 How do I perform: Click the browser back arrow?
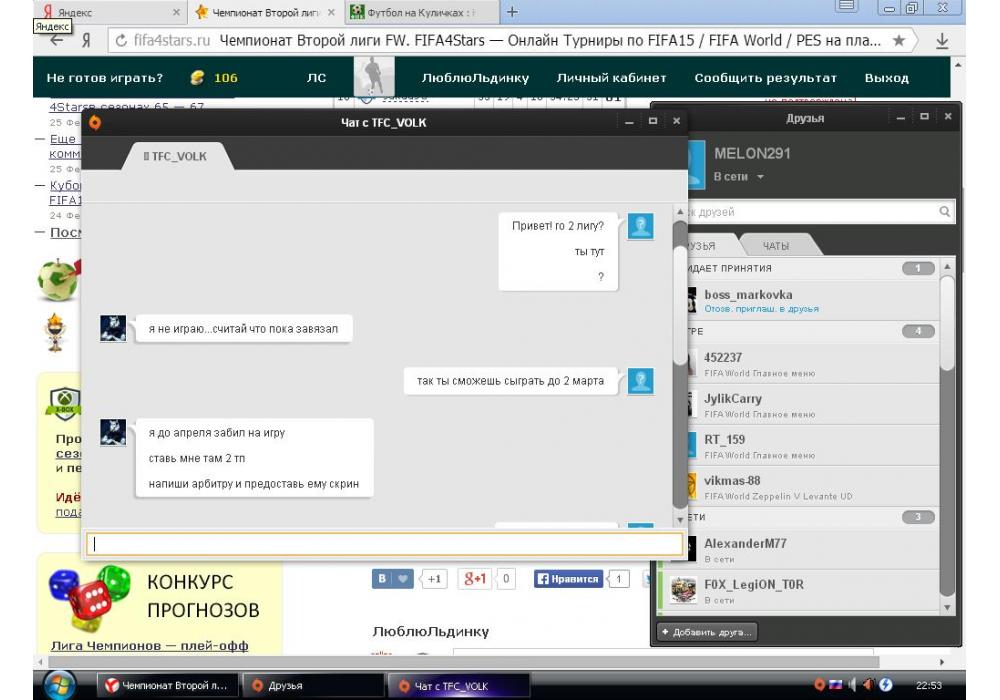coord(57,41)
